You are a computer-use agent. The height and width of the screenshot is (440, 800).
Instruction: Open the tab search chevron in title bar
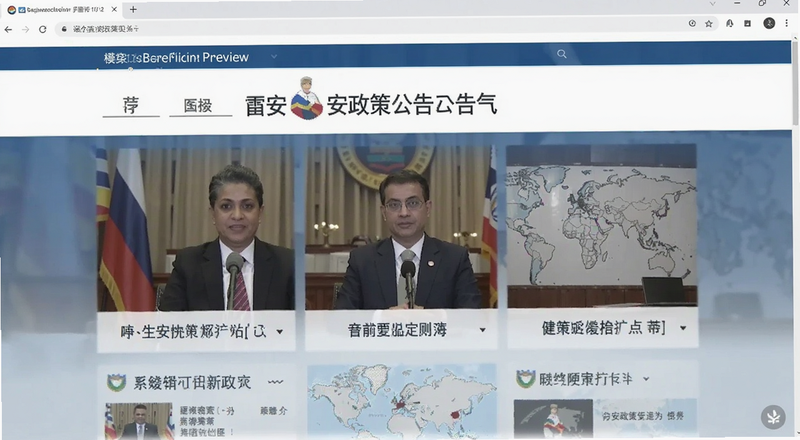pyautogui.click(x=713, y=4)
